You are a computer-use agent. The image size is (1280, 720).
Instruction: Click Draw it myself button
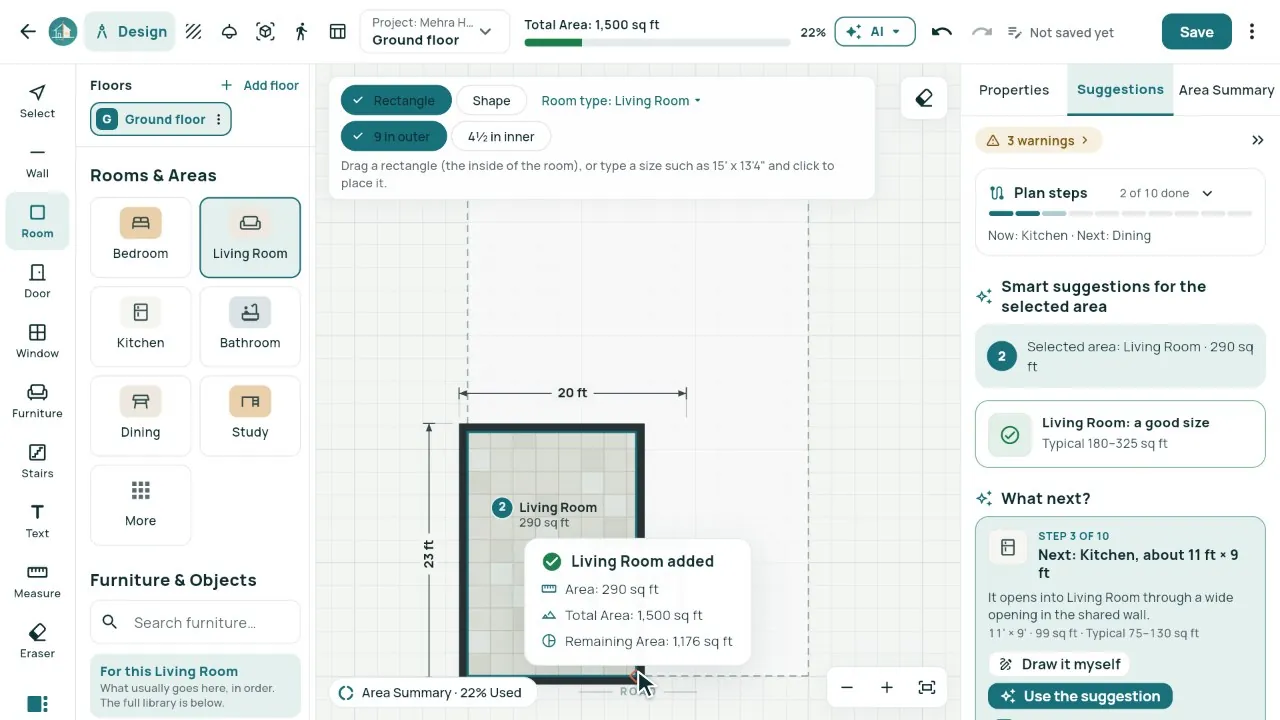(x=1059, y=664)
